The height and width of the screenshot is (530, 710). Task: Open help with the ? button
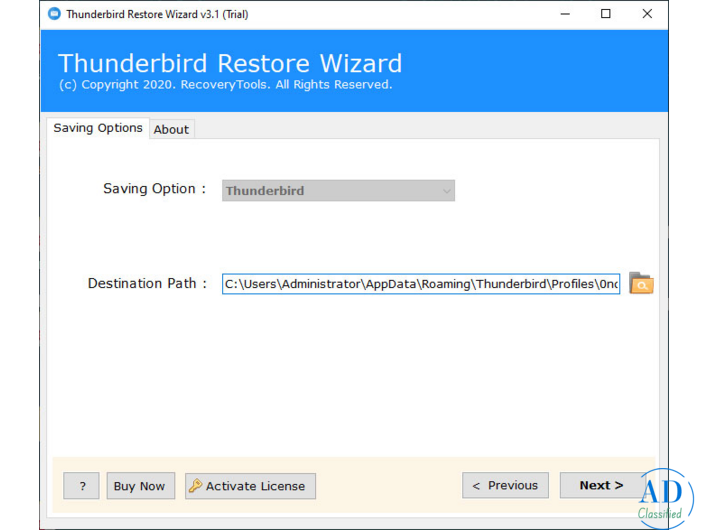pyautogui.click(x=82, y=486)
